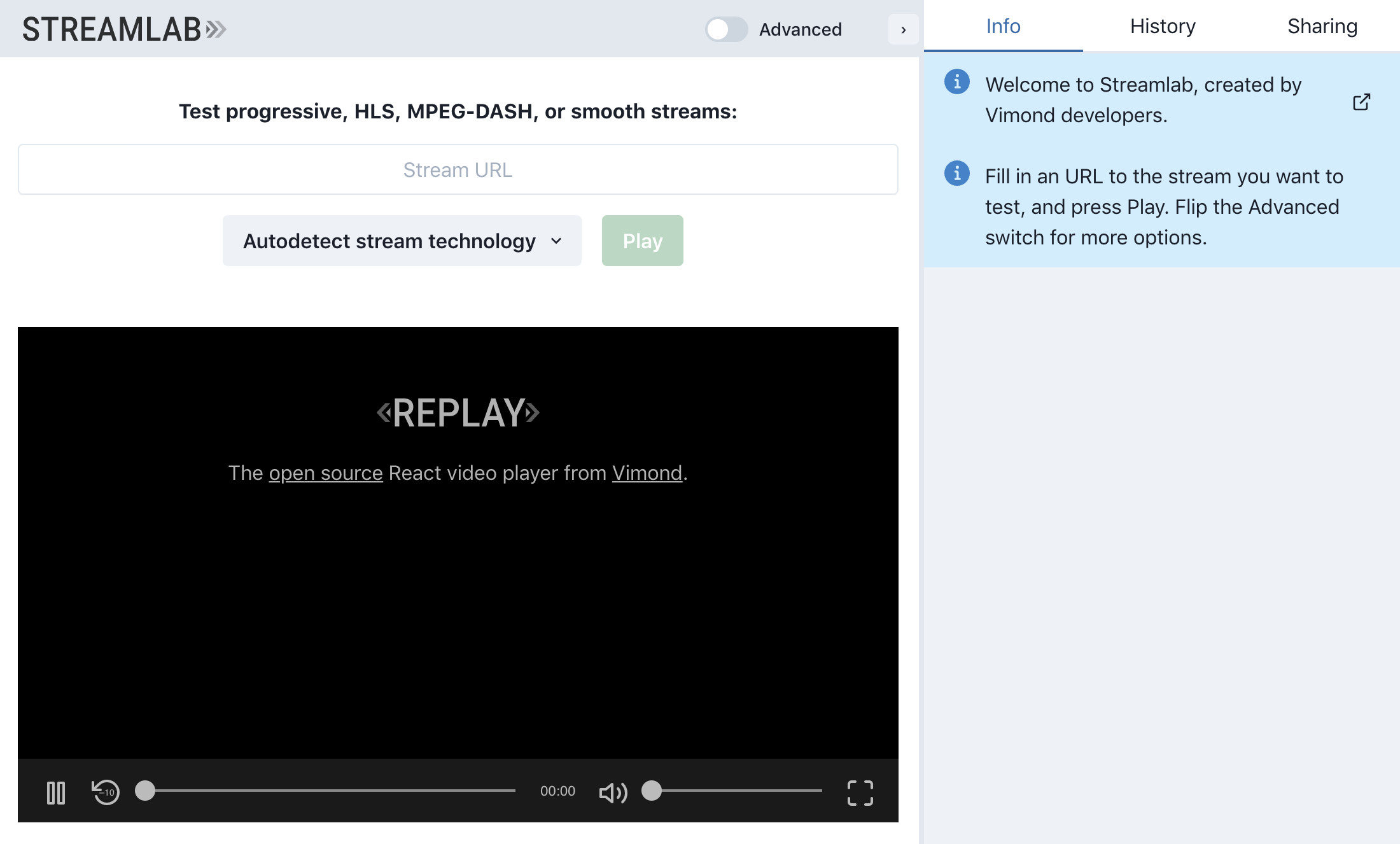This screenshot has height=844, width=1400.
Task: Mute audio with the speaker icon
Action: [613, 792]
